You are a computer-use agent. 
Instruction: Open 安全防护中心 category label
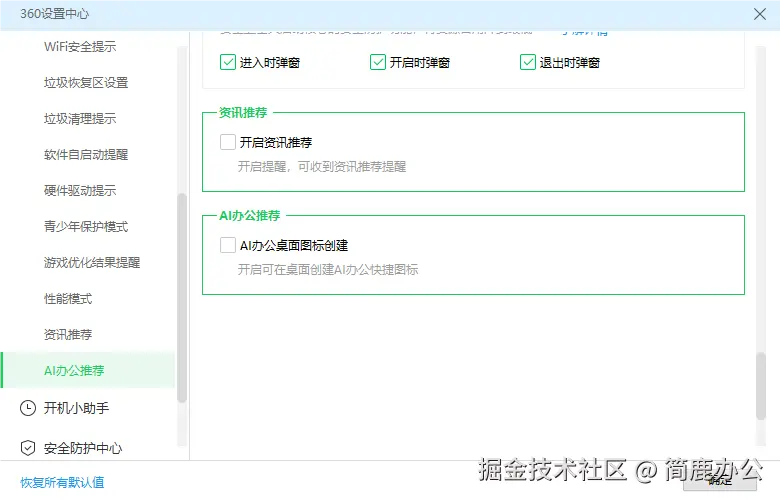[x=83, y=448]
